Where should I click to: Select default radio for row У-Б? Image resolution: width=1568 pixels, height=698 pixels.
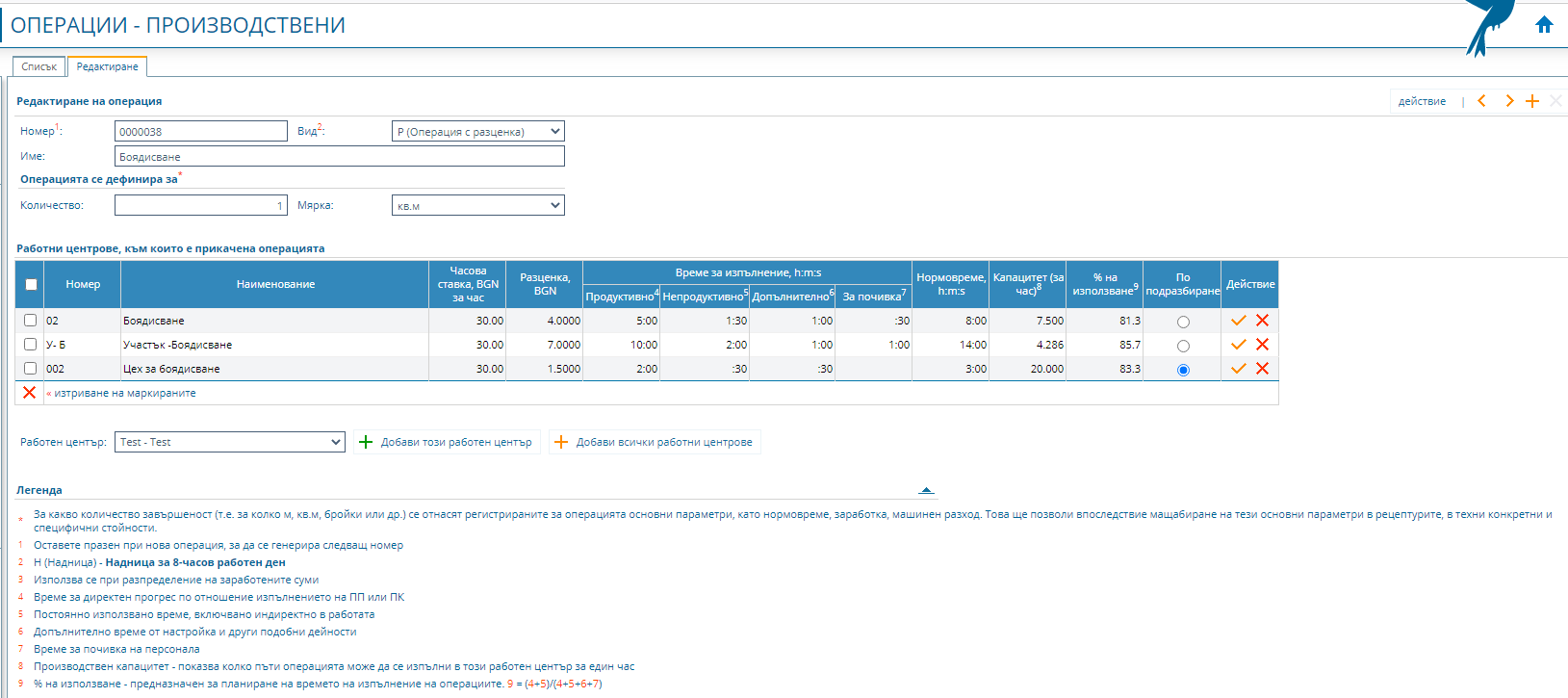pos(1183,347)
